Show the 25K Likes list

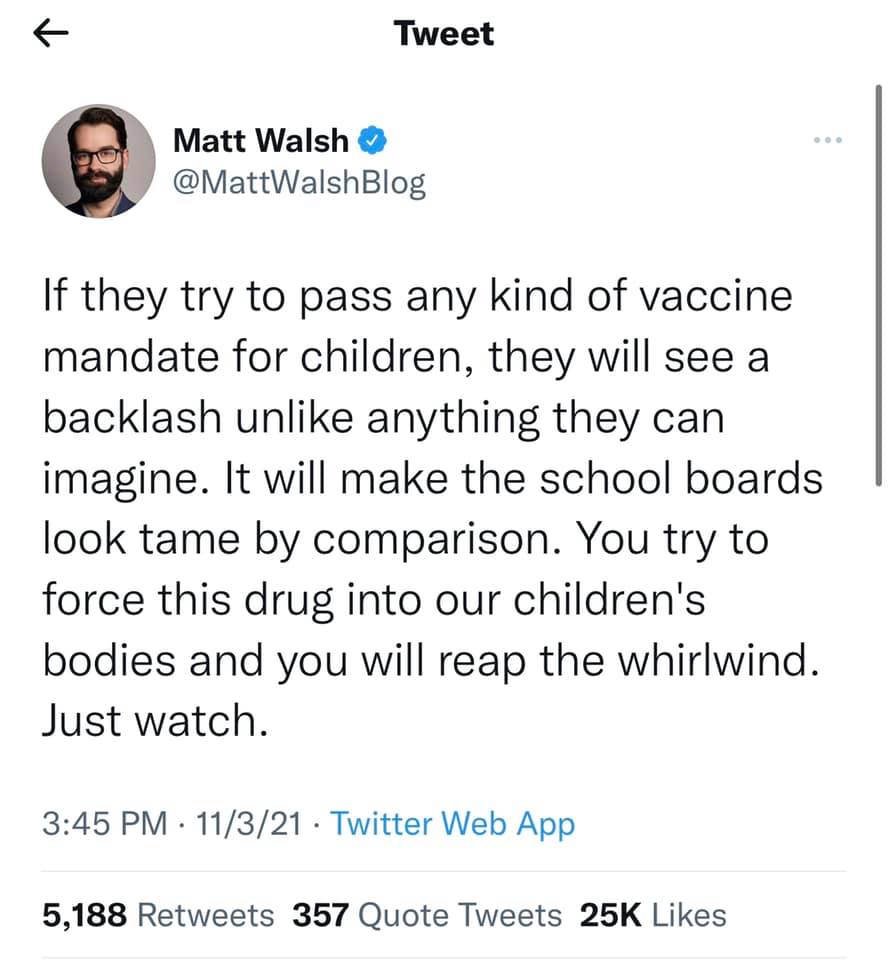pos(653,914)
